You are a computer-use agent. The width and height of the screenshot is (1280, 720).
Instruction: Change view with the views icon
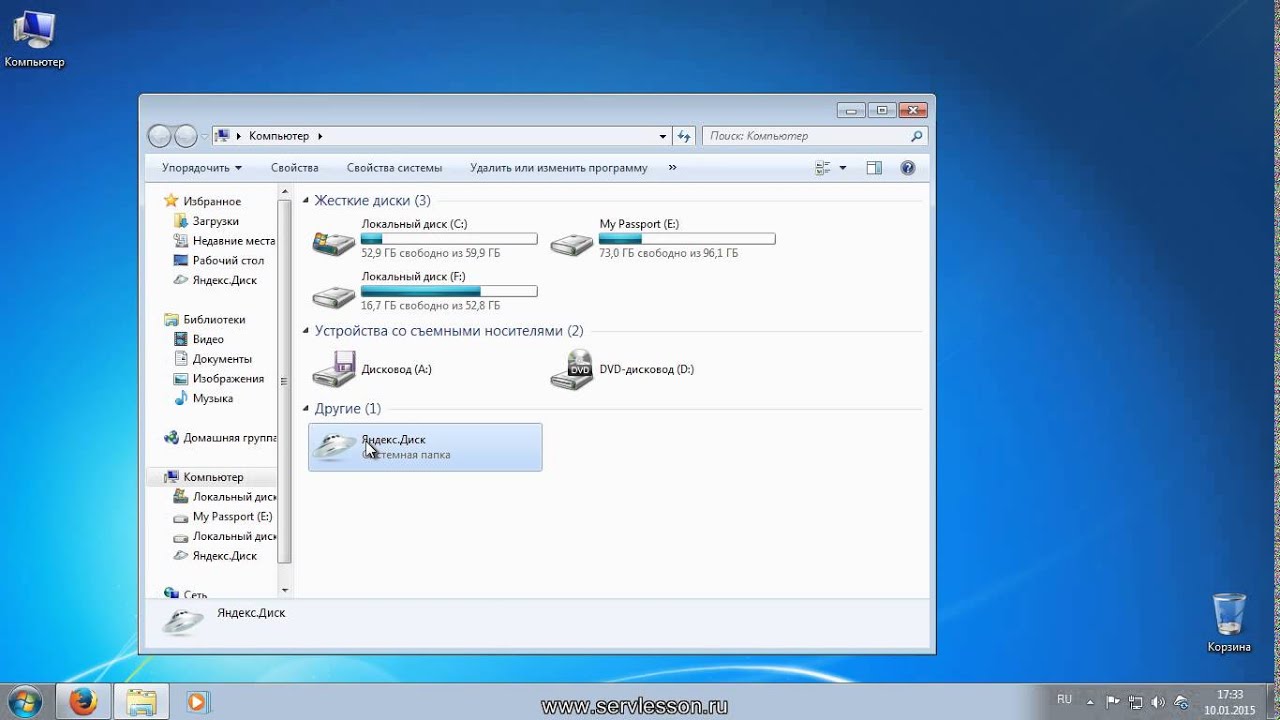pos(823,168)
